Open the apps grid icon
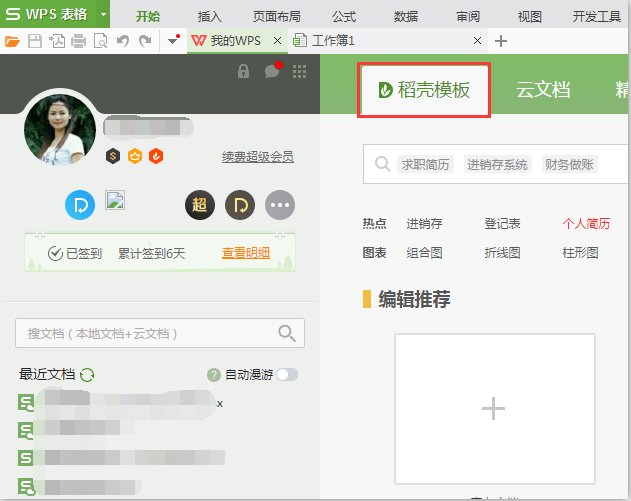 299,72
